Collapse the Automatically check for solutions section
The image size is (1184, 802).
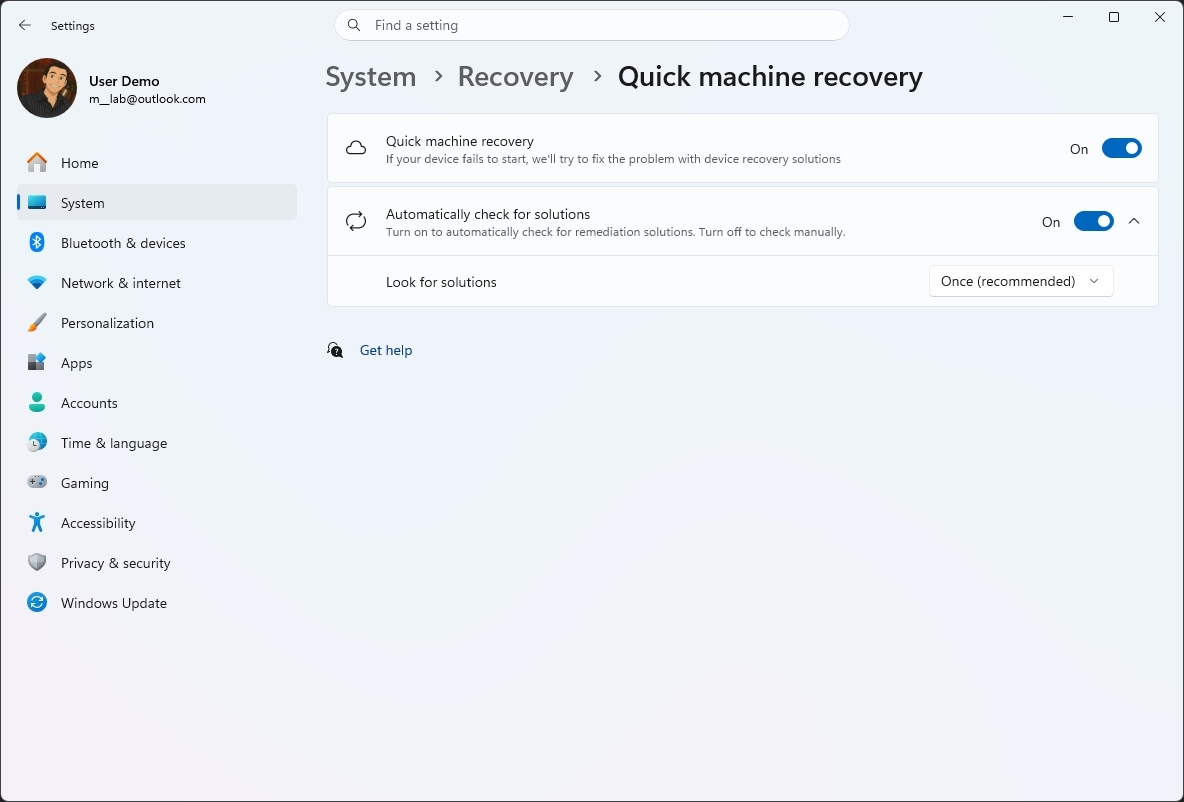(x=1134, y=221)
